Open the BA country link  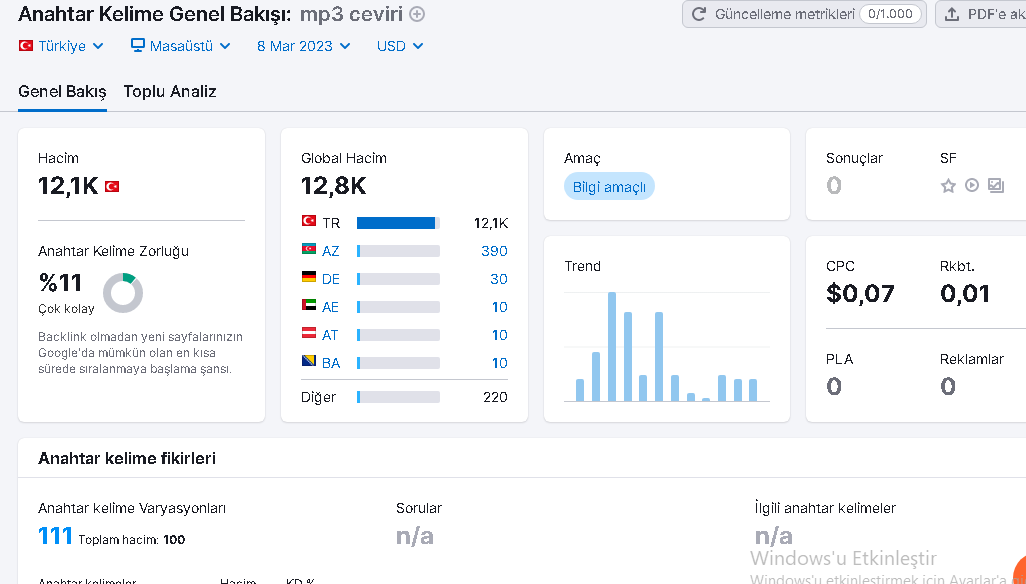pos(331,364)
